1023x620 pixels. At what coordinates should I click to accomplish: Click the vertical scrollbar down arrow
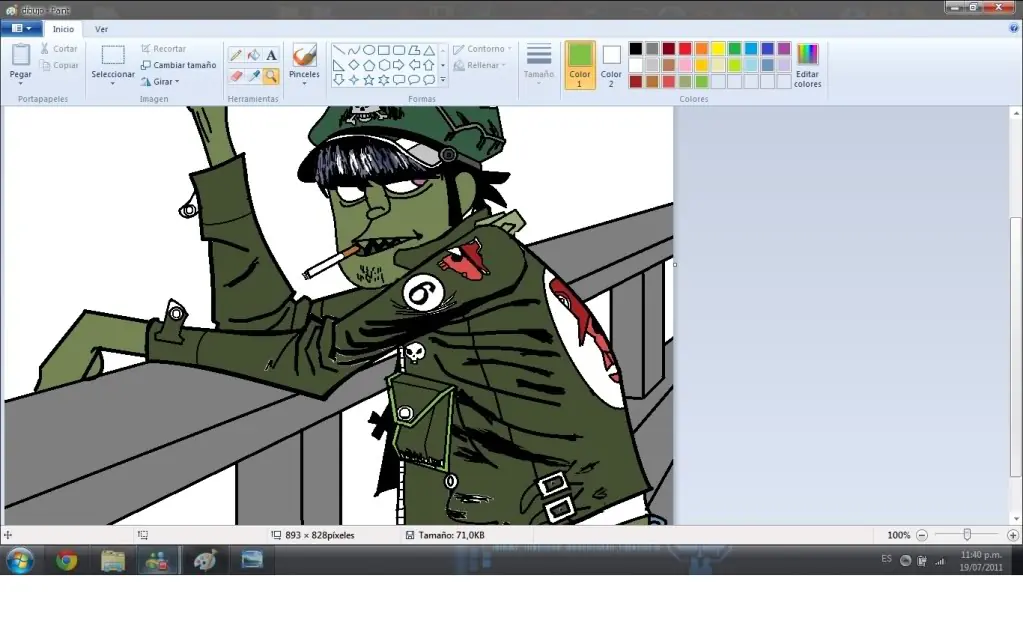1016,519
